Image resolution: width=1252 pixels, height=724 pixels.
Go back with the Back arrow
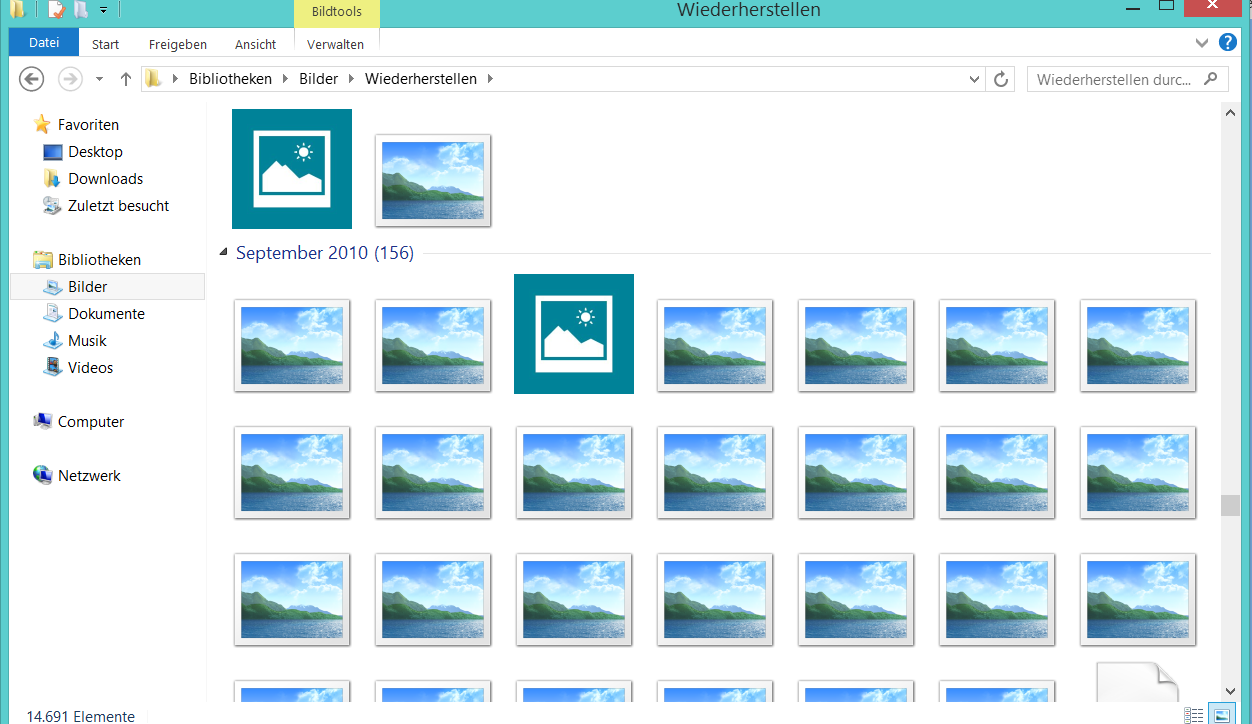tap(32, 79)
